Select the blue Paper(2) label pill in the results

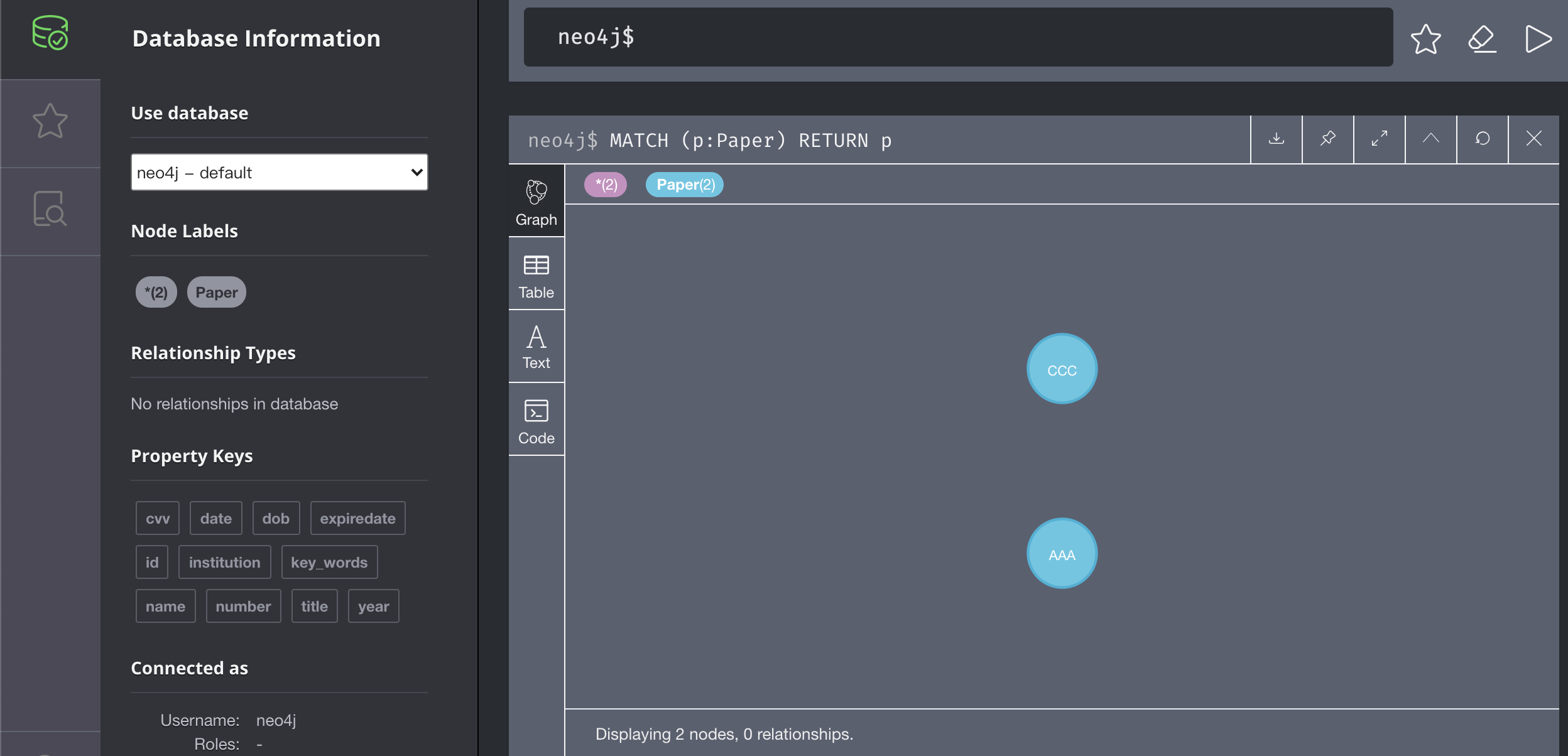click(685, 185)
